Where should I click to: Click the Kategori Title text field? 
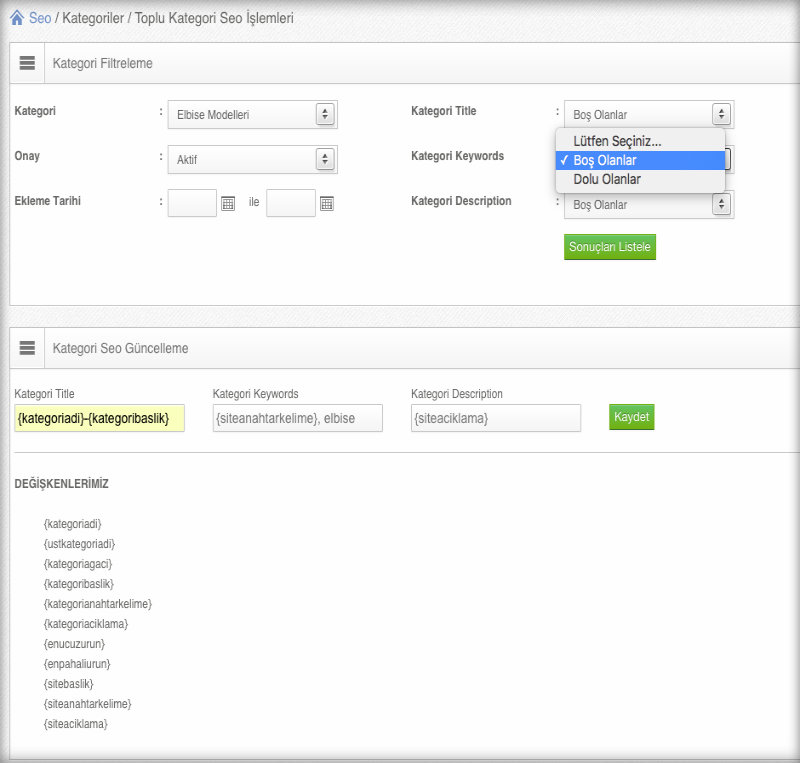(99, 418)
